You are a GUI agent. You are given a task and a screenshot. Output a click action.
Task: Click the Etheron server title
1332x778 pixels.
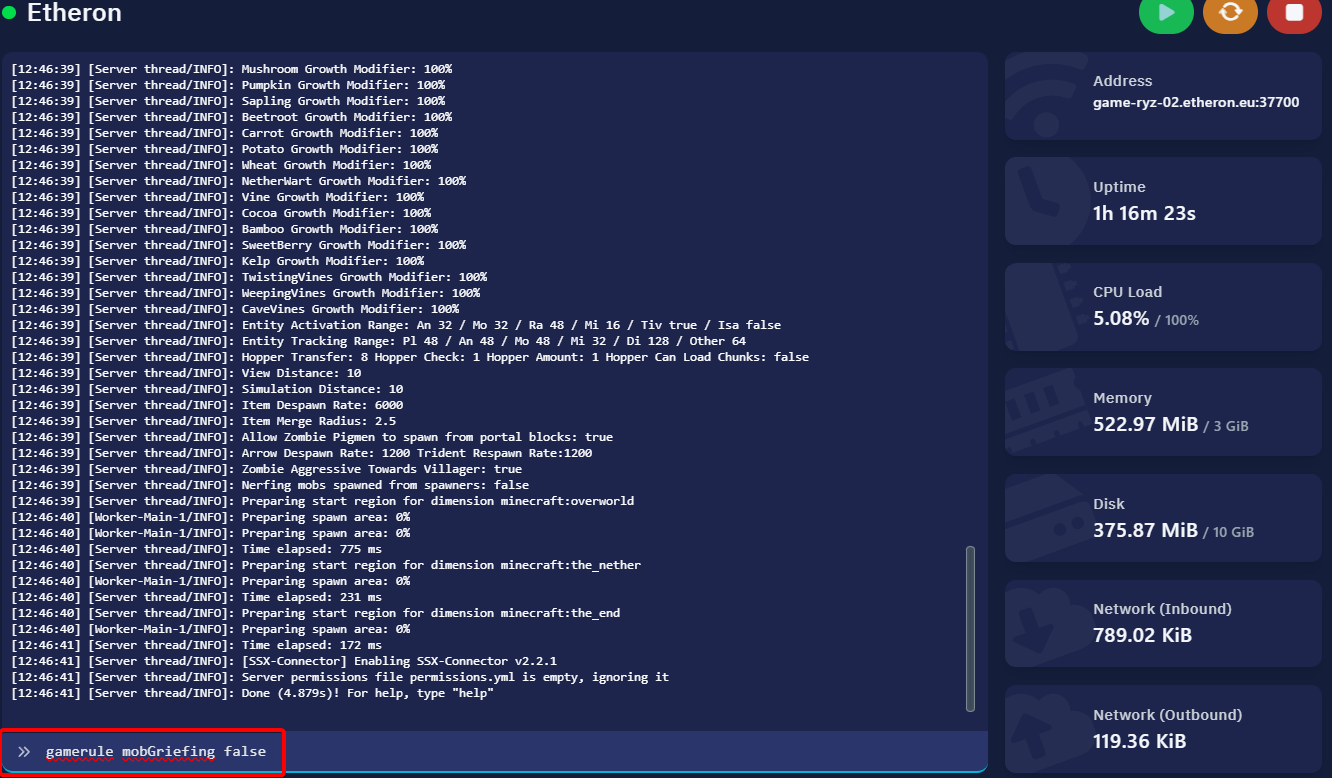74,13
